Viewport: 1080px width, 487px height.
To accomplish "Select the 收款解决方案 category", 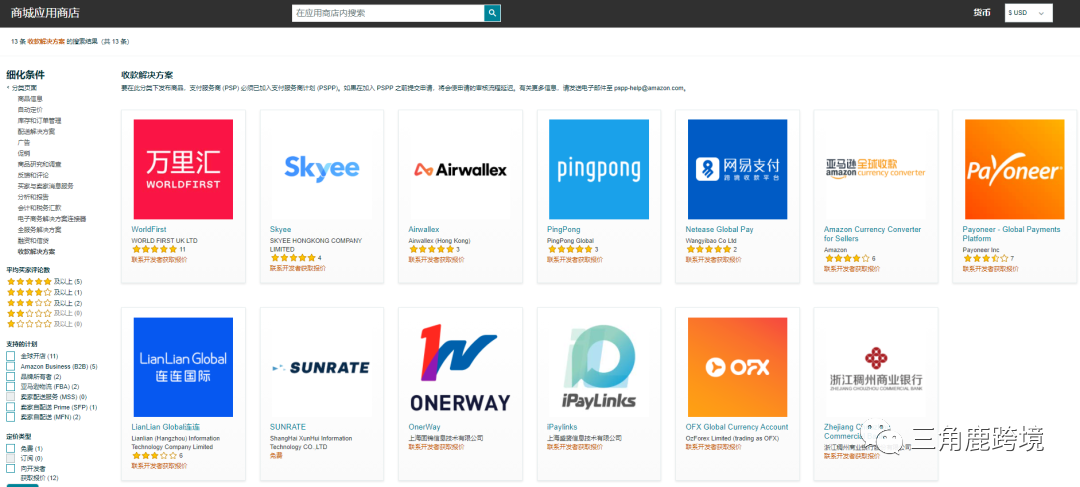I will coord(37,251).
